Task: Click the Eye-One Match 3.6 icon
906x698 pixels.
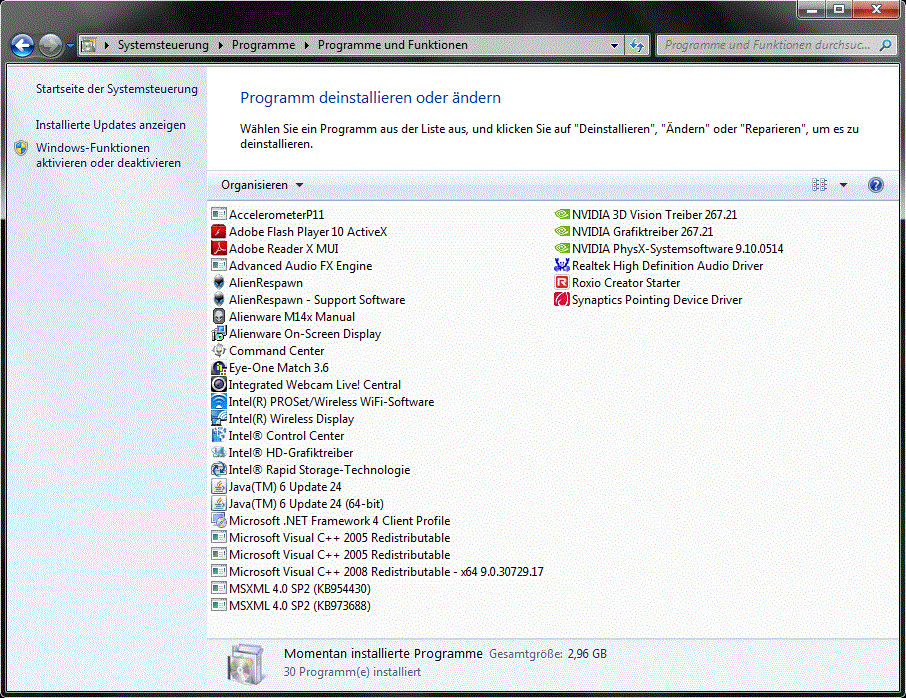Action: [x=218, y=367]
